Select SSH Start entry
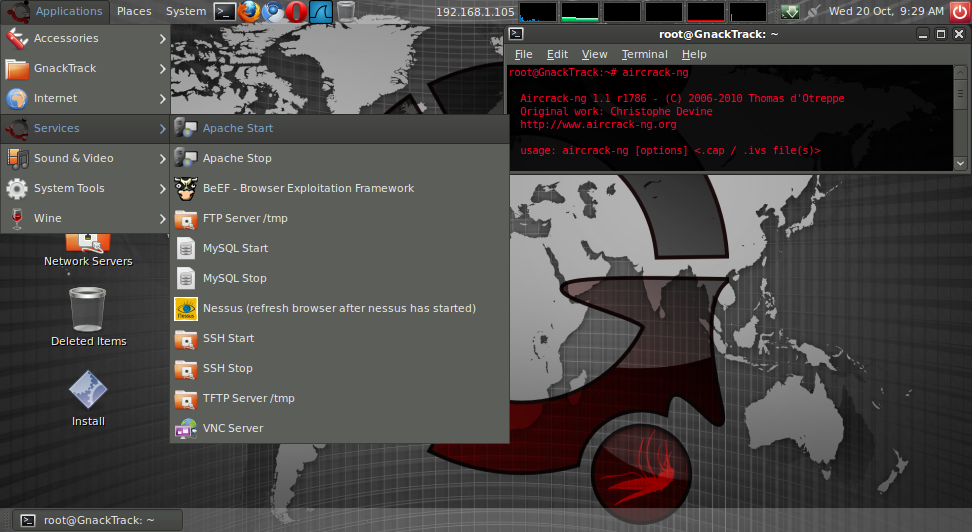 [340, 339]
